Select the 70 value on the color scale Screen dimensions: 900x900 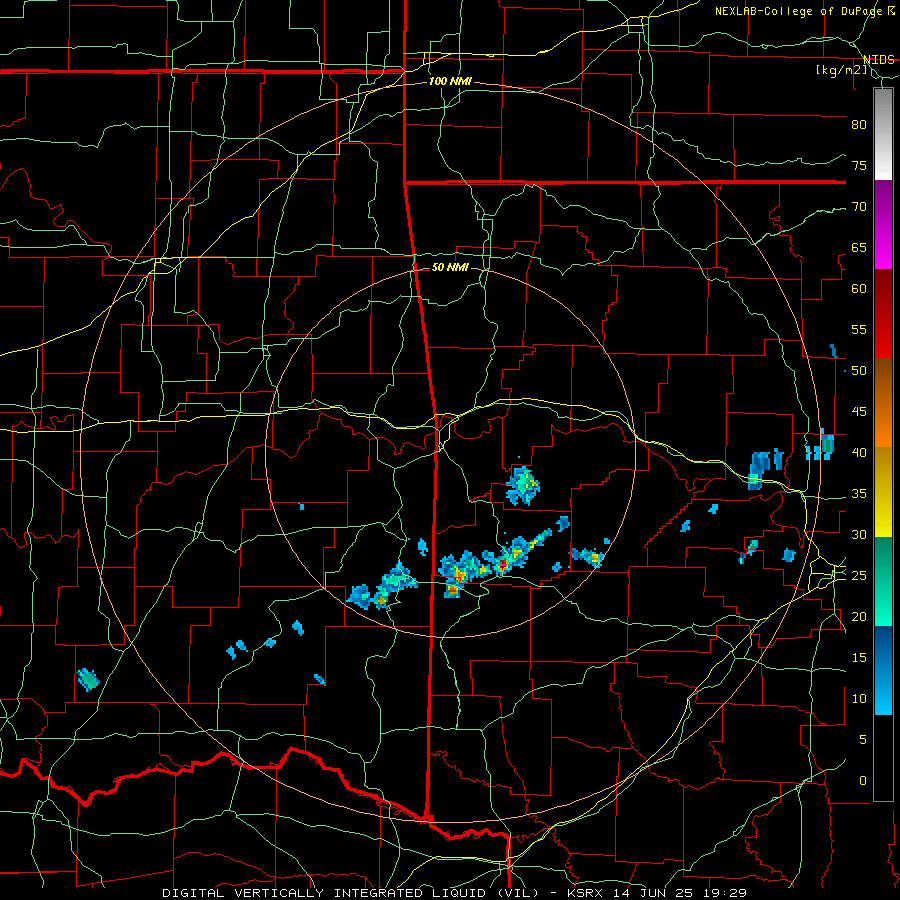pos(859,207)
